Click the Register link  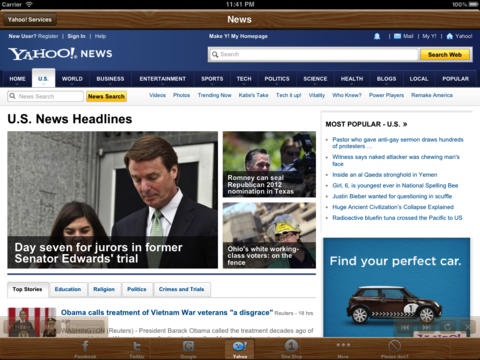click(x=48, y=36)
